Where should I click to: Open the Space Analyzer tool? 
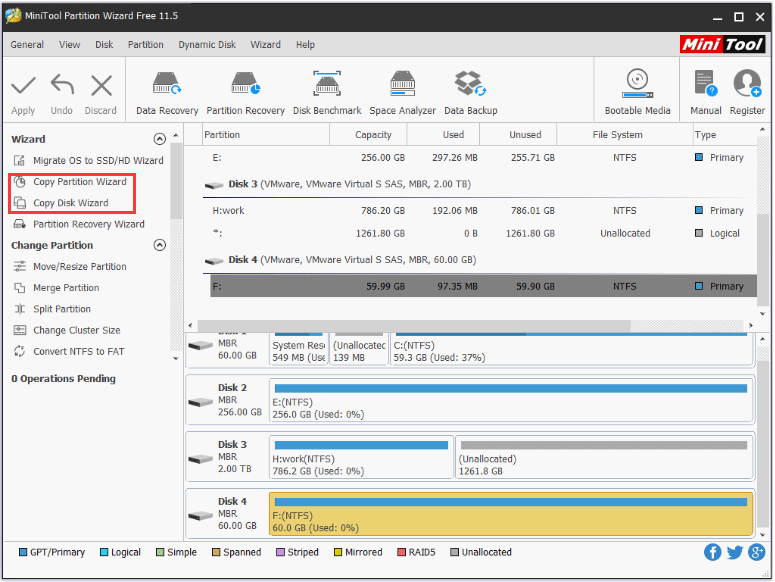point(402,93)
